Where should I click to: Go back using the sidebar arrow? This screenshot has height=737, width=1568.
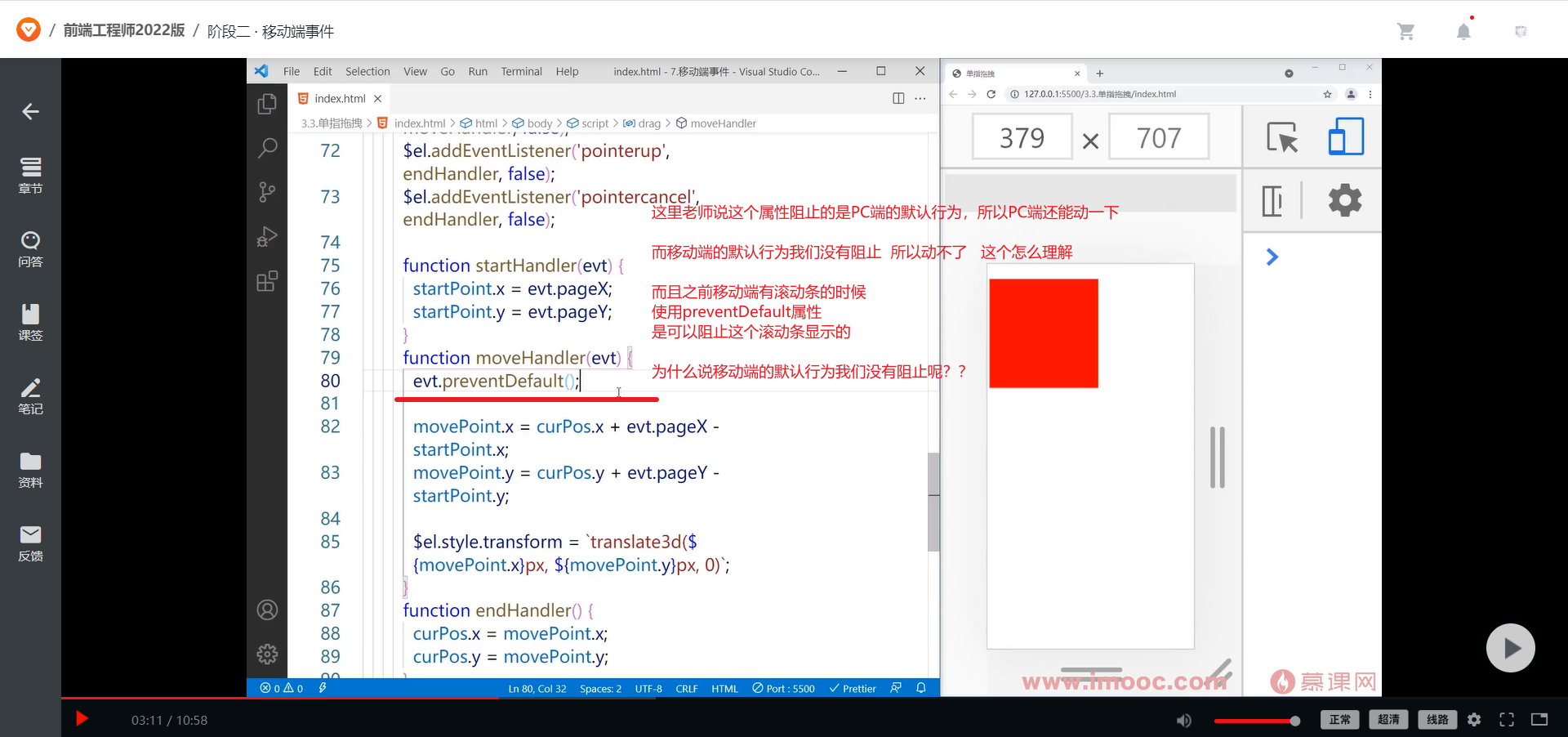click(x=30, y=111)
